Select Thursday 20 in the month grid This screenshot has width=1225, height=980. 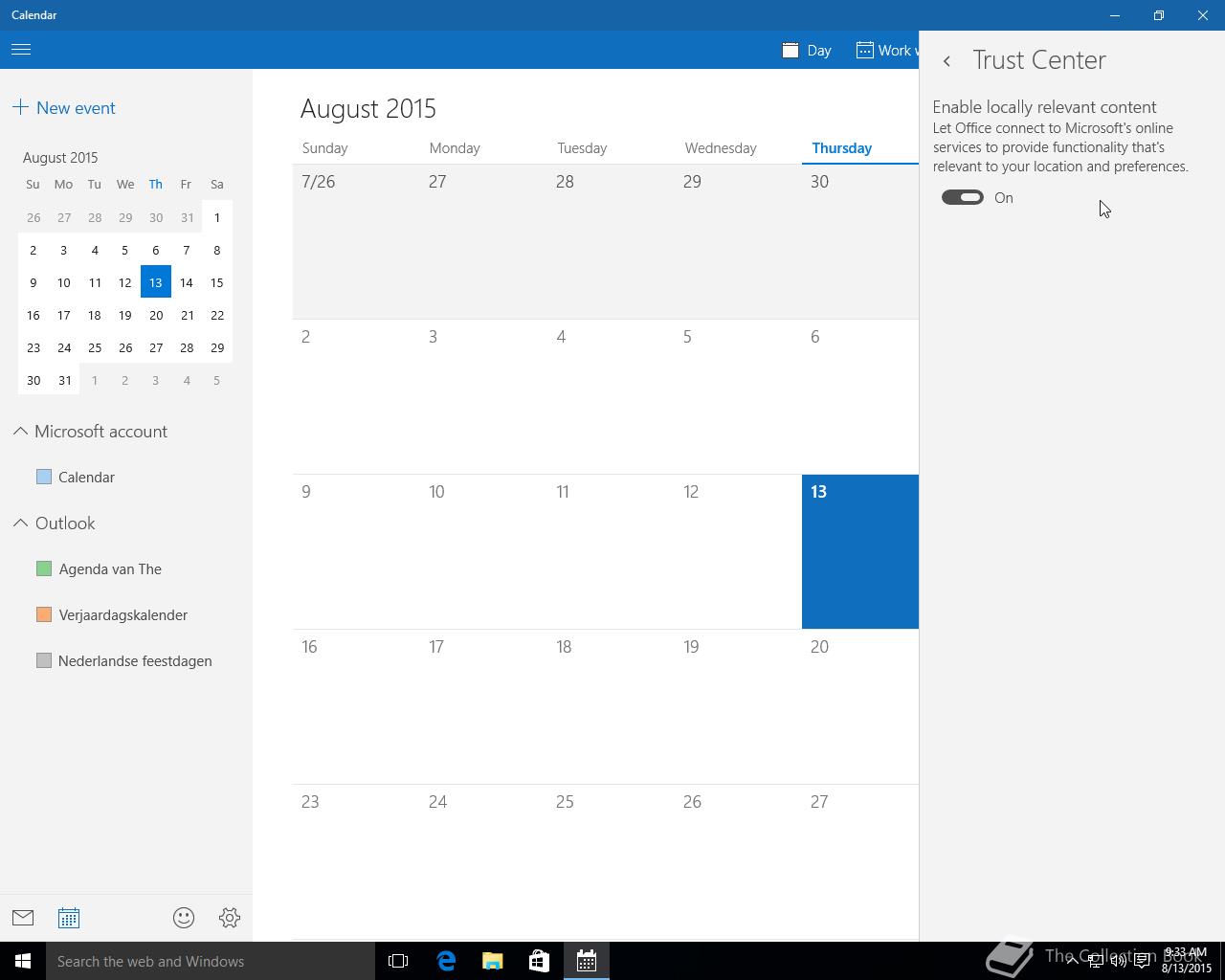click(x=860, y=706)
